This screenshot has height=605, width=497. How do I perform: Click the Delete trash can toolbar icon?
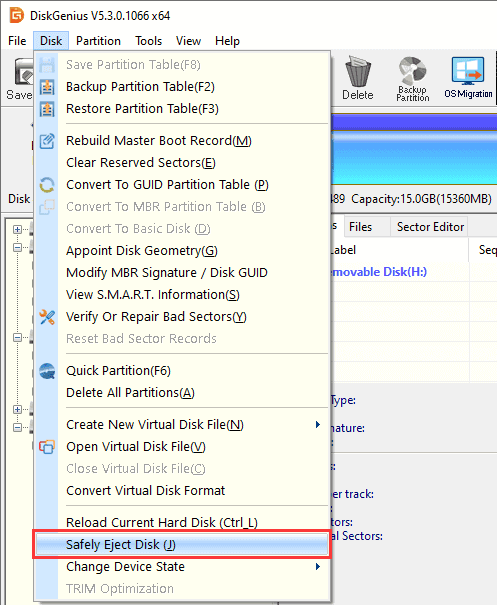tap(358, 71)
